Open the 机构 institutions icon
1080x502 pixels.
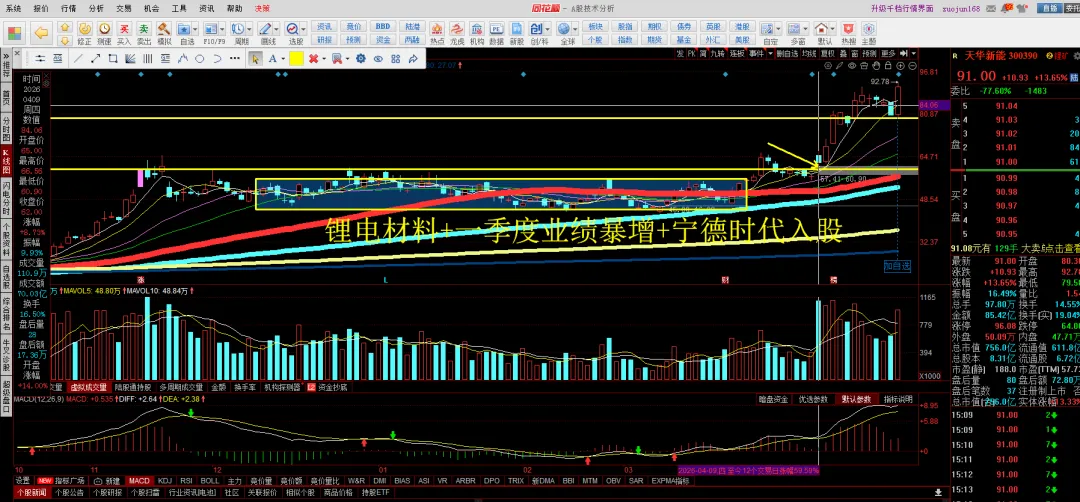point(477,33)
